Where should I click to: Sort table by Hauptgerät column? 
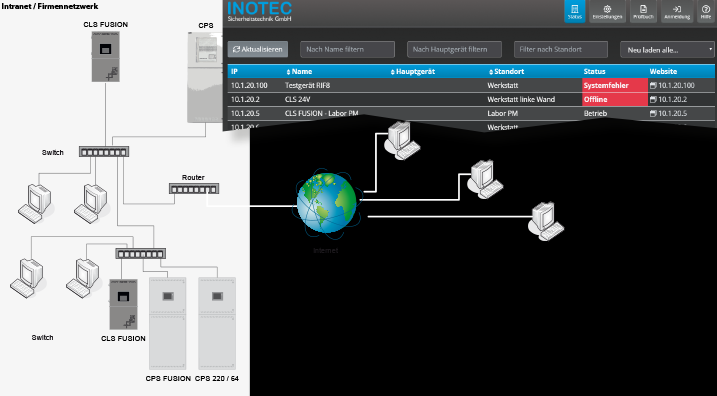click(x=412, y=71)
